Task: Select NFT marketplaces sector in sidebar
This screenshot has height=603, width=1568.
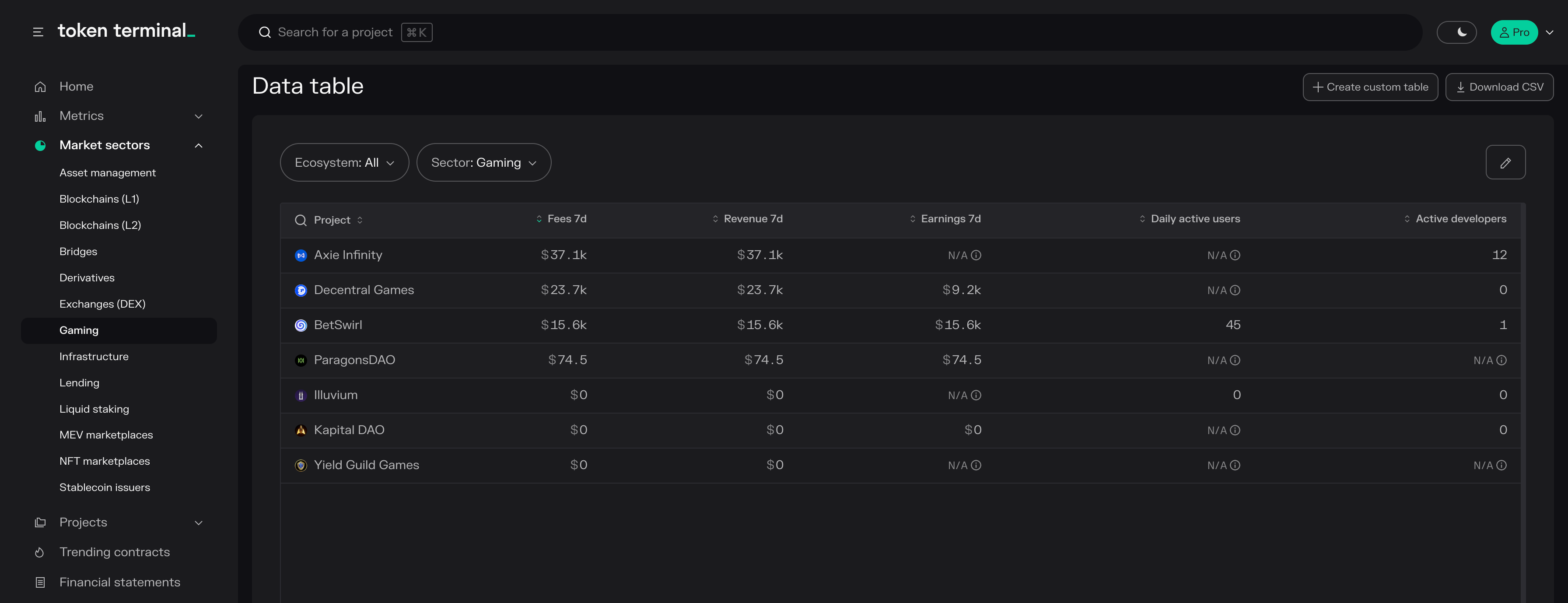Action: click(105, 462)
